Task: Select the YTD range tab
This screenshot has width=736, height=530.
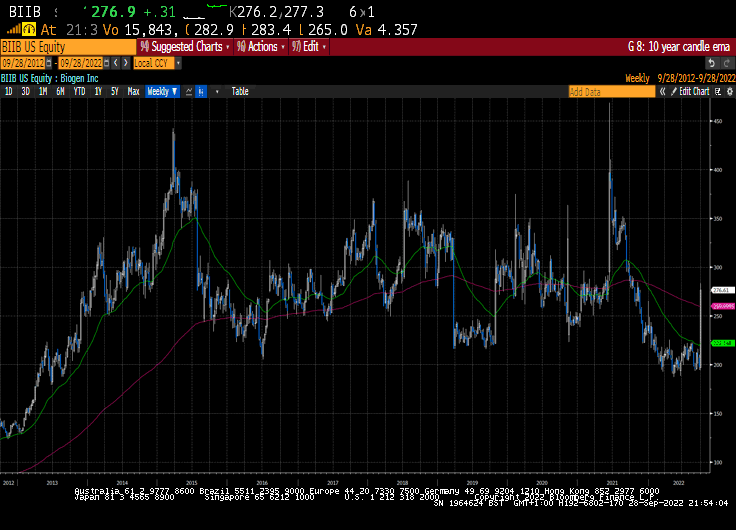Action: point(79,92)
